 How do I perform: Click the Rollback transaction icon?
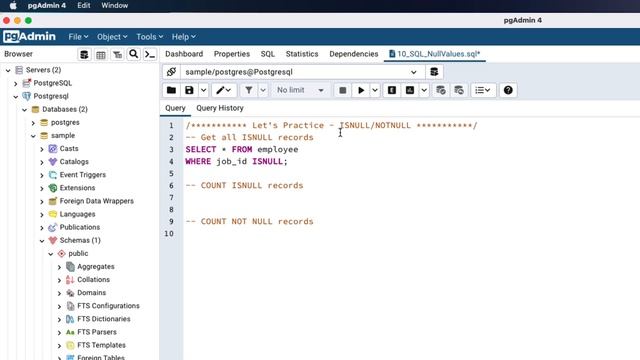459,90
